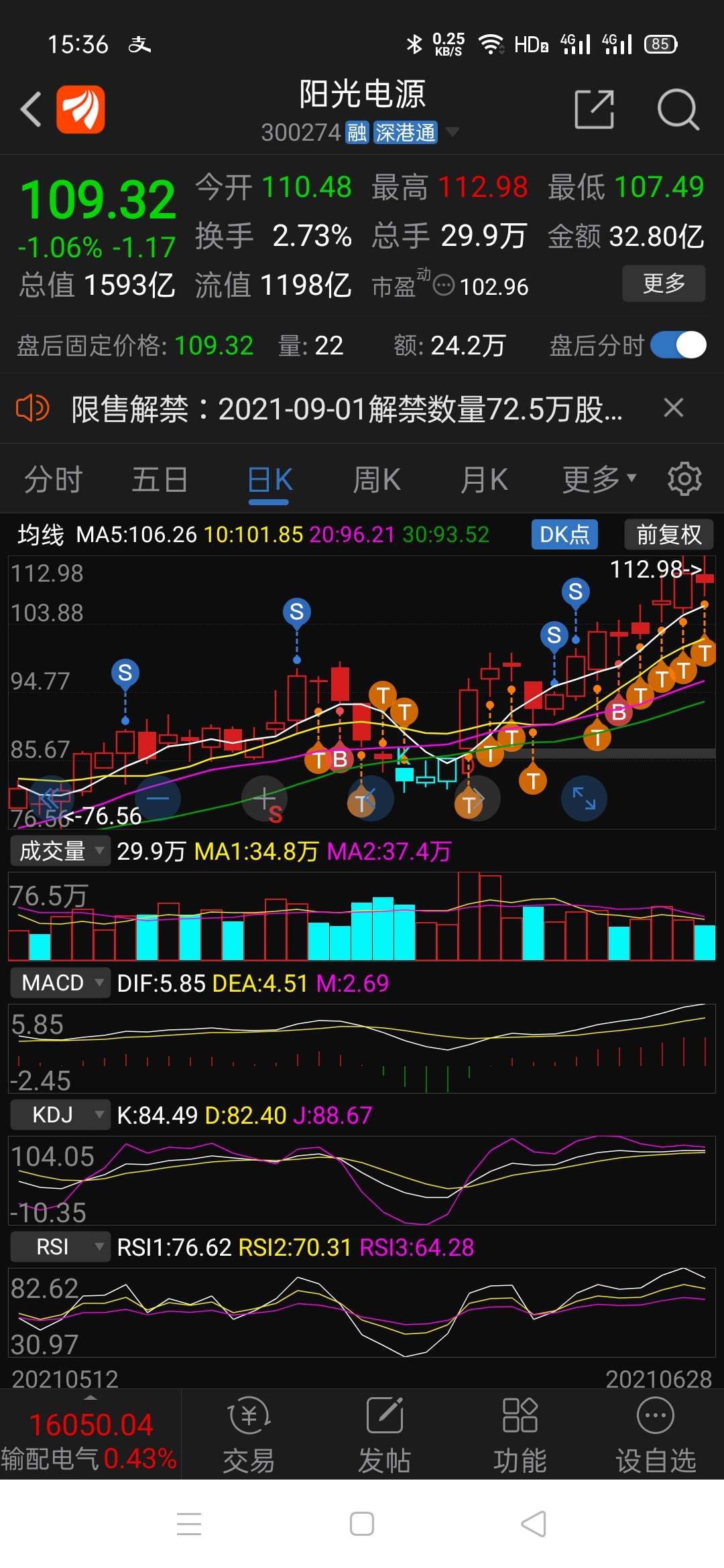724x1568 pixels.
Task: Tap the 更多 quote details button
Action: pyautogui.click(x=664, y=283)
